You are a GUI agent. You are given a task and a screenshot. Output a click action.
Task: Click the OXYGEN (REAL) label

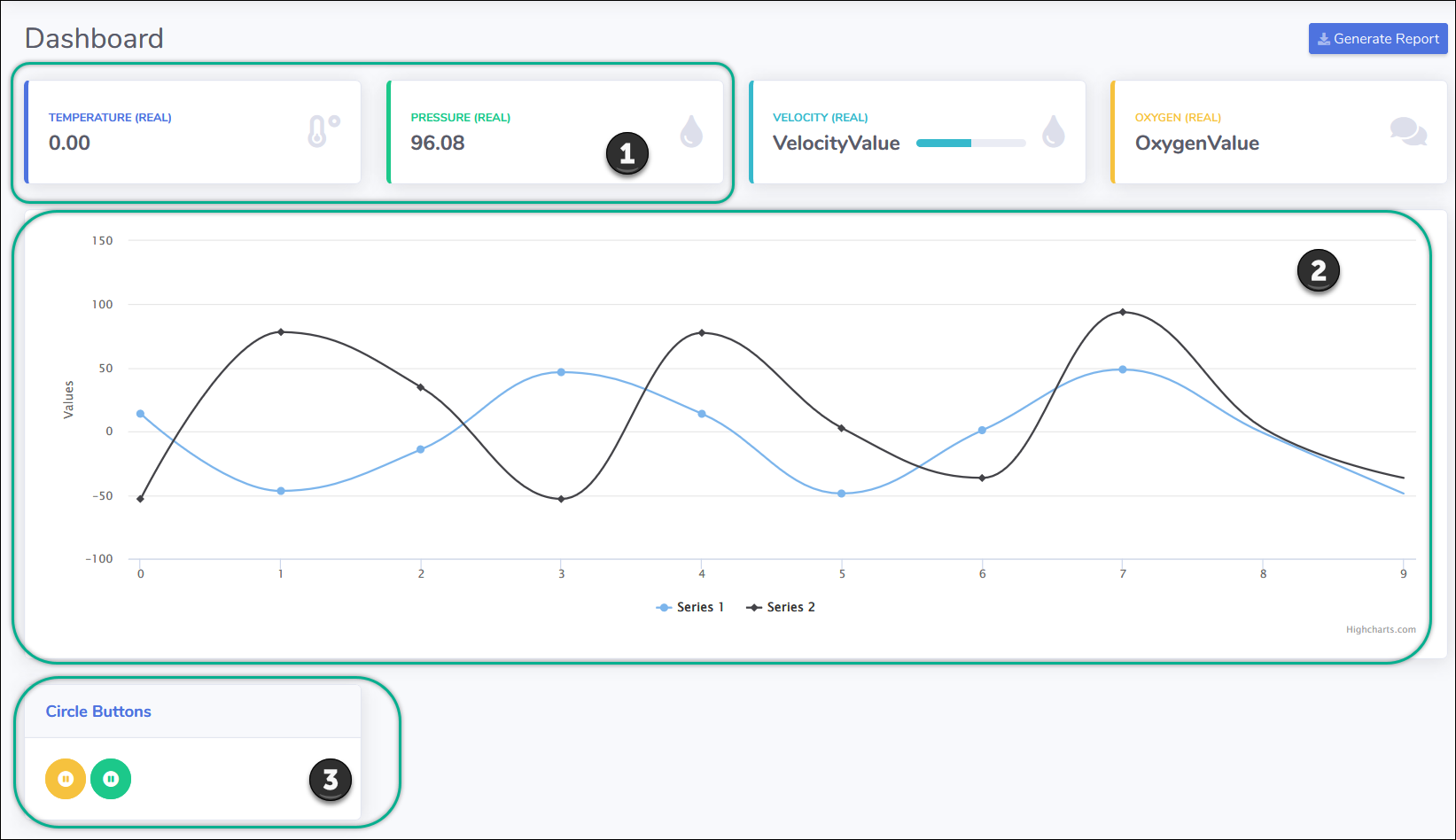(1178, 117)
